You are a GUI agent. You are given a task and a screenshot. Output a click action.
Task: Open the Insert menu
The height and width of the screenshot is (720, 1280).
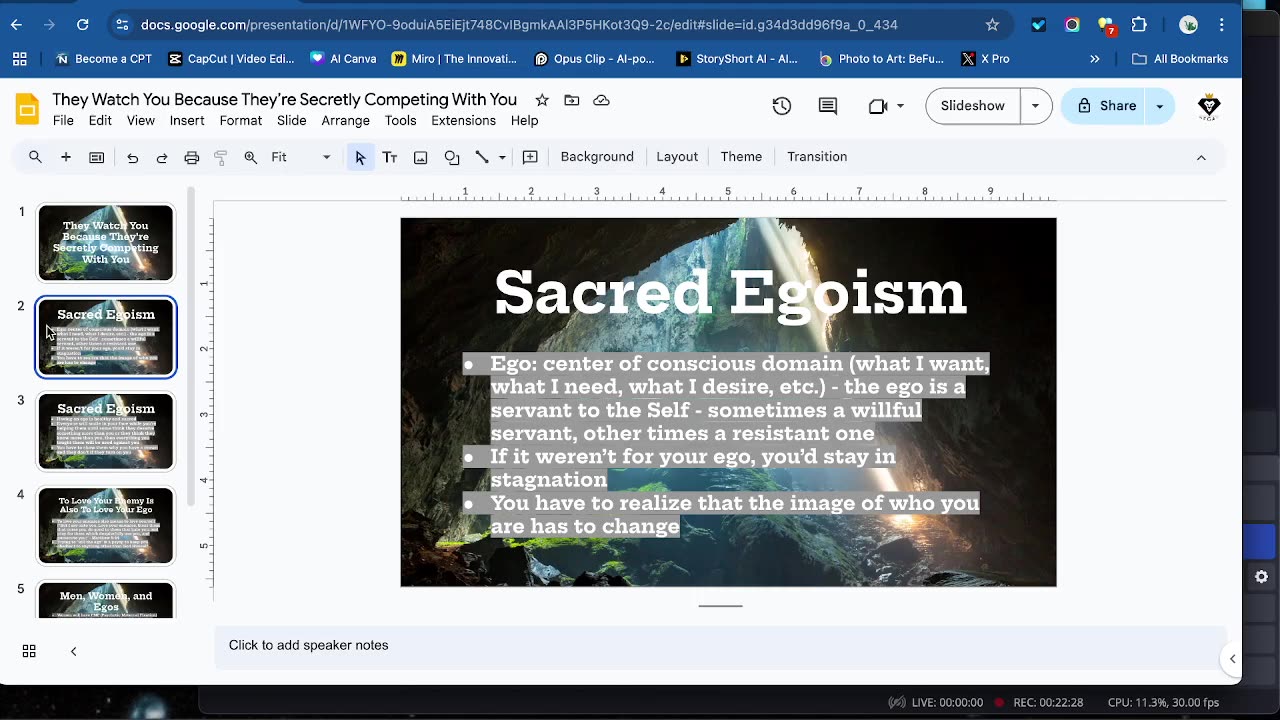[187, 120]
